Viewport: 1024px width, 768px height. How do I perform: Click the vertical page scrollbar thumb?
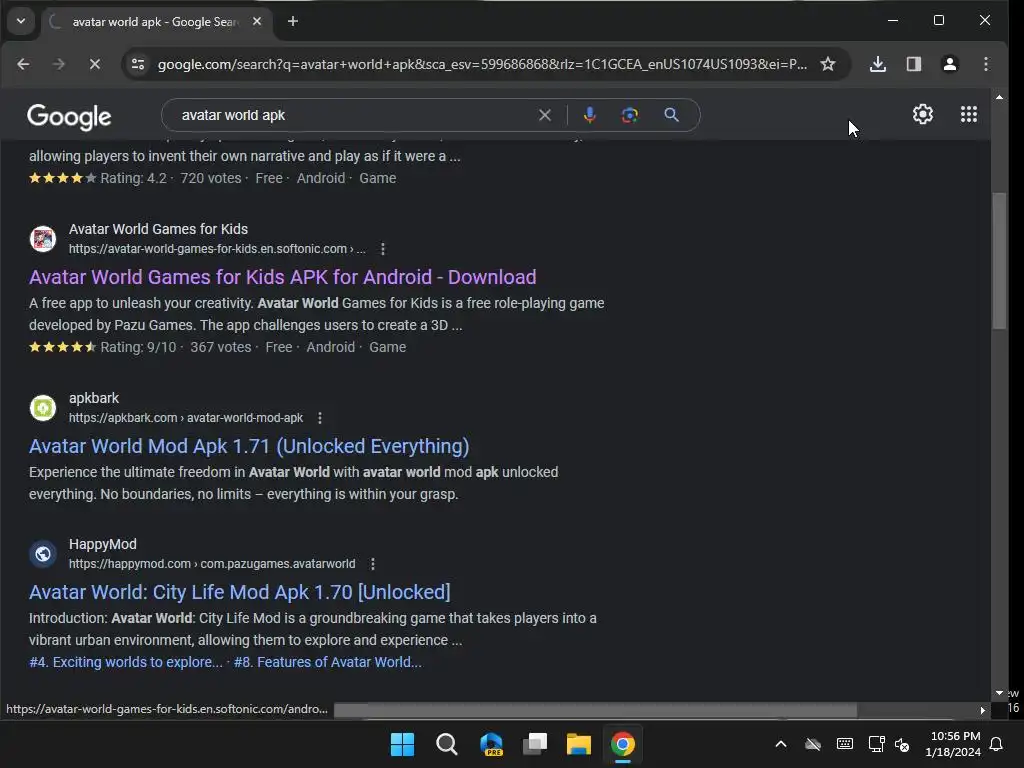[x=999, y=261]
